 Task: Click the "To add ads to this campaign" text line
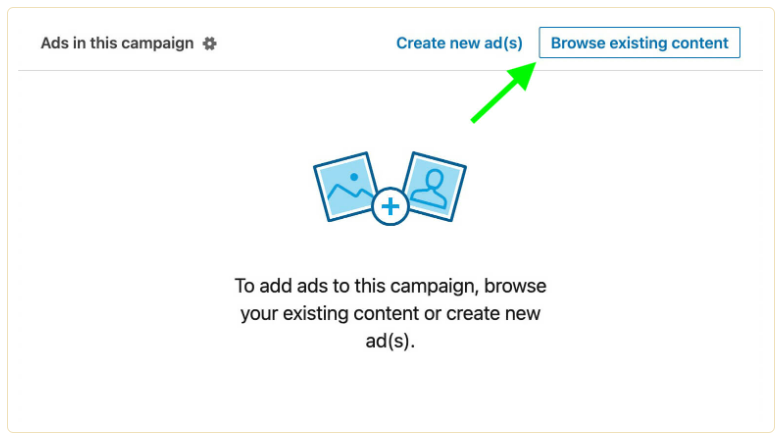[x=390, y=286]
